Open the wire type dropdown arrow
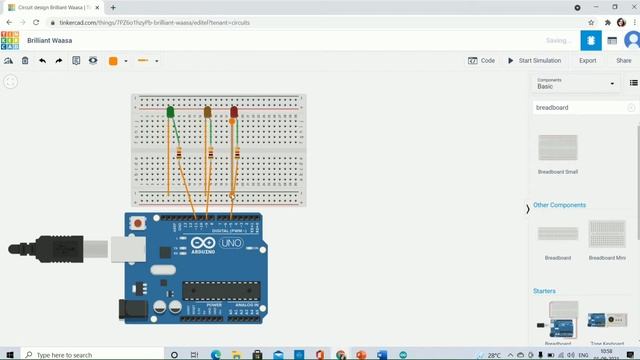Image resolution: width=640 pixels, height=360 pixels. (157, 61)
